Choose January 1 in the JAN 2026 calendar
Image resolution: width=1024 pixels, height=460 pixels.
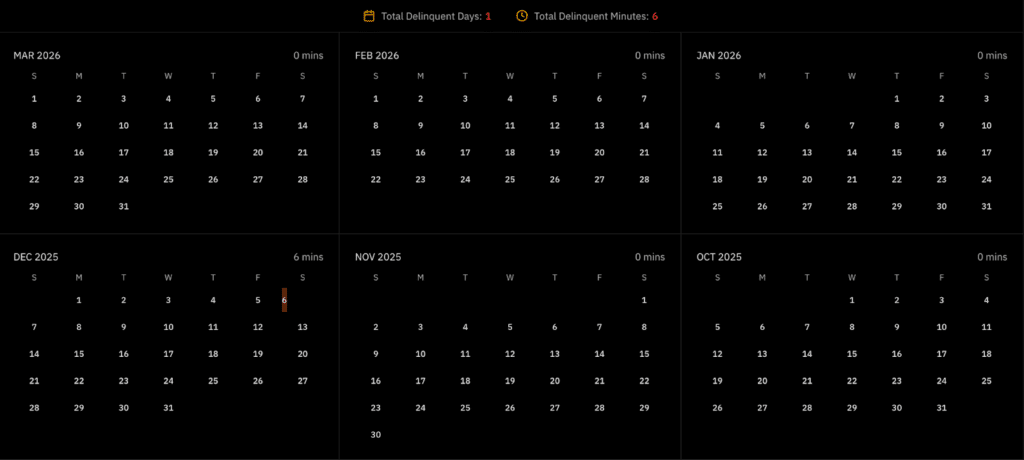896,99
